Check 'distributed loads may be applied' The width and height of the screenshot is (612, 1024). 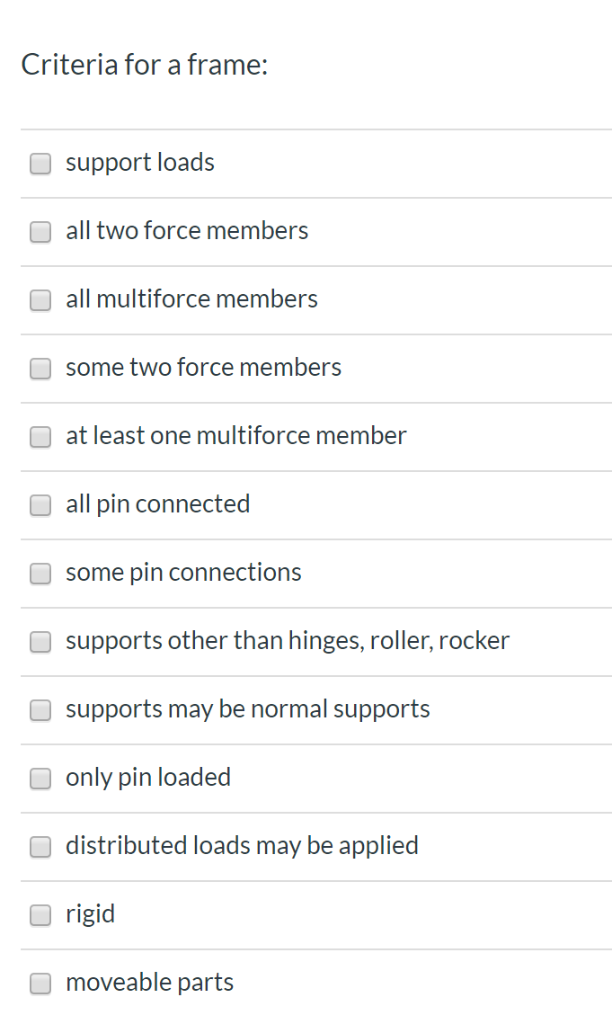tap(40, 846)
